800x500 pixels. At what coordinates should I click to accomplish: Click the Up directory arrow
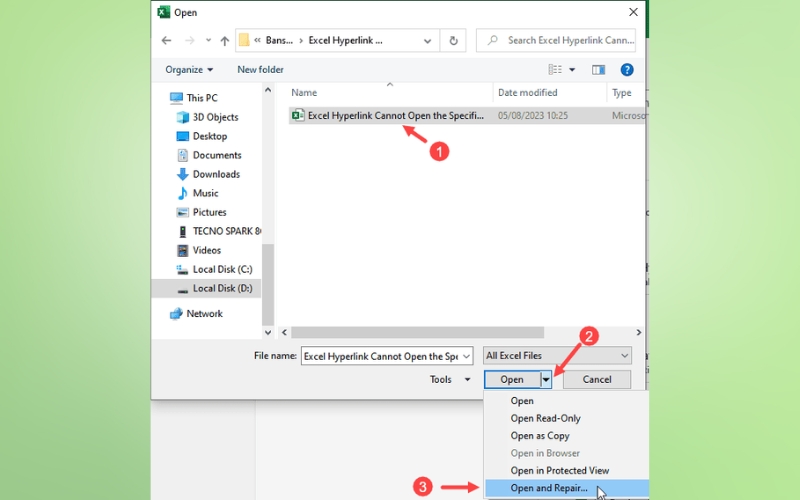point(222,41)
